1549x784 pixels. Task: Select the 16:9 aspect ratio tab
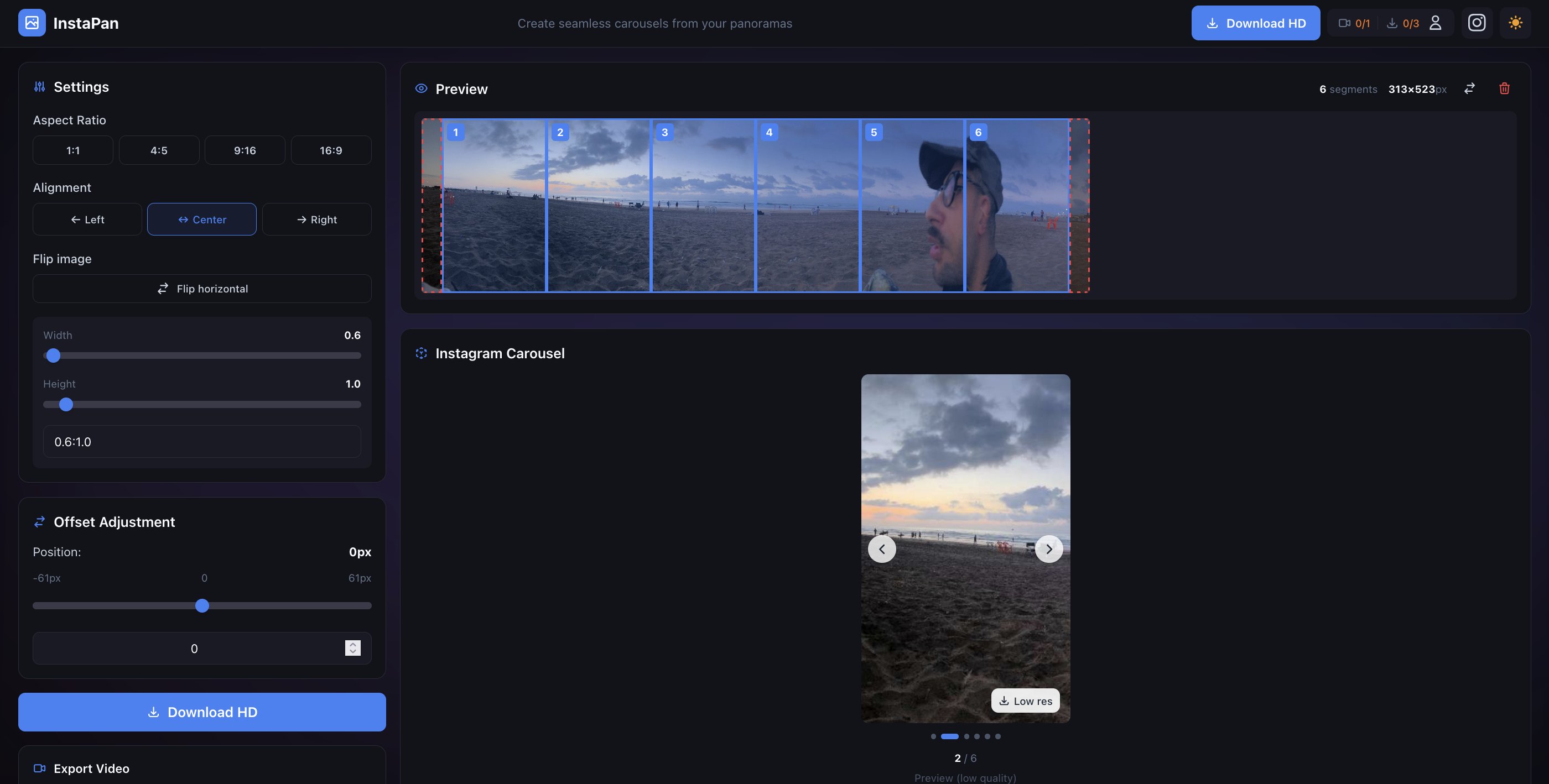(331, 150)
